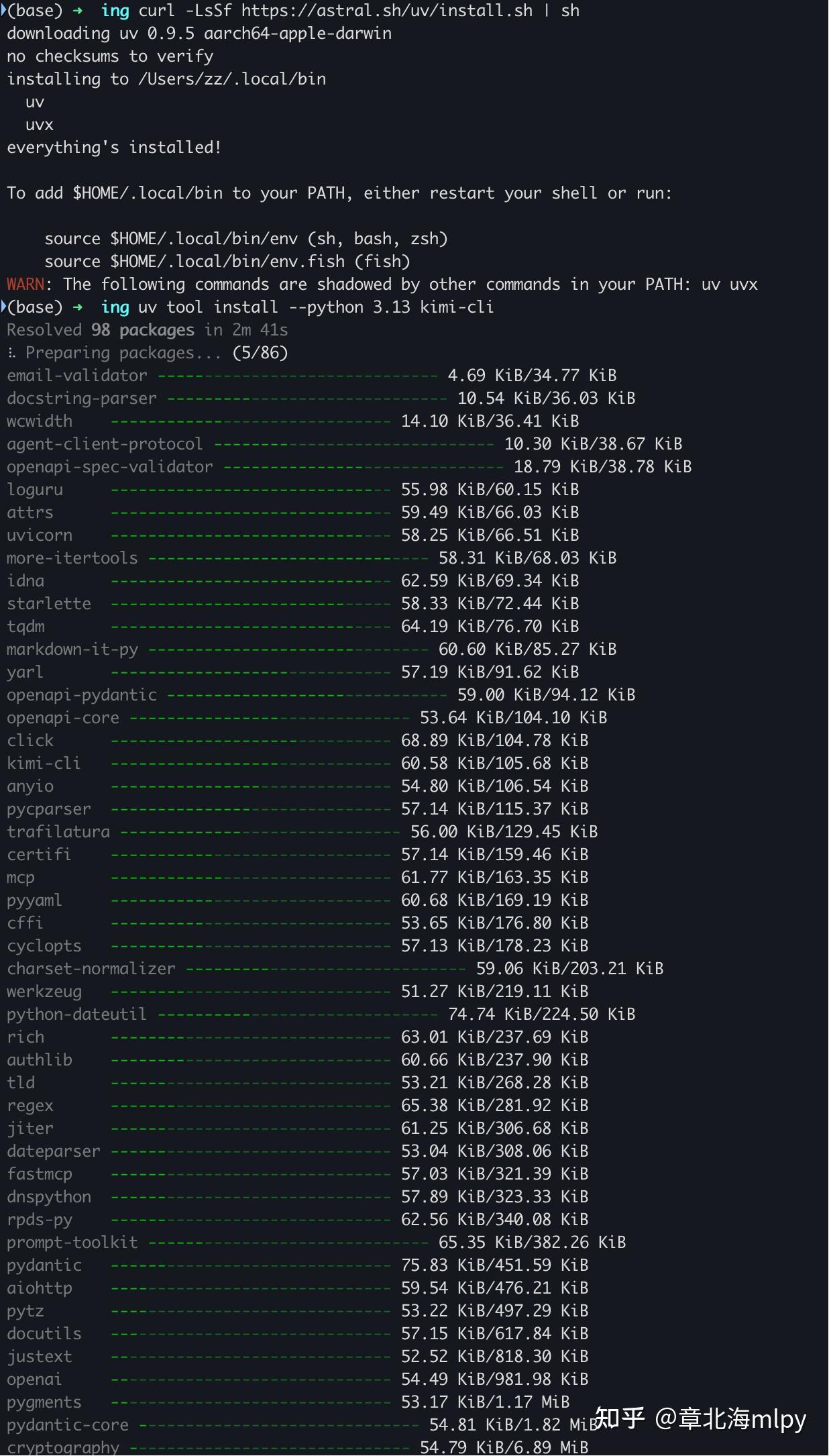Click the red WARN label
The image size is (829, 1456).
[25, 284]
